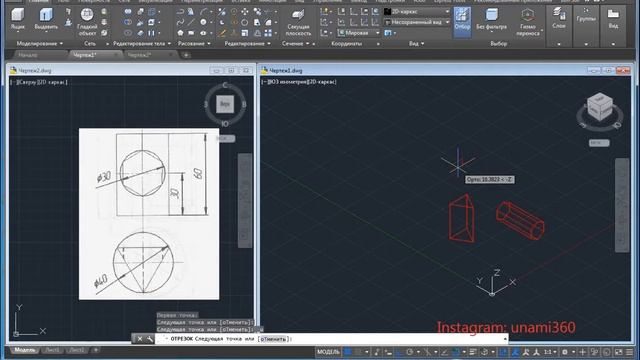This screenshot has width=640, height=360.
Task: Click the Move tool in Редактирование panel
Action: [x=245, y=12]
